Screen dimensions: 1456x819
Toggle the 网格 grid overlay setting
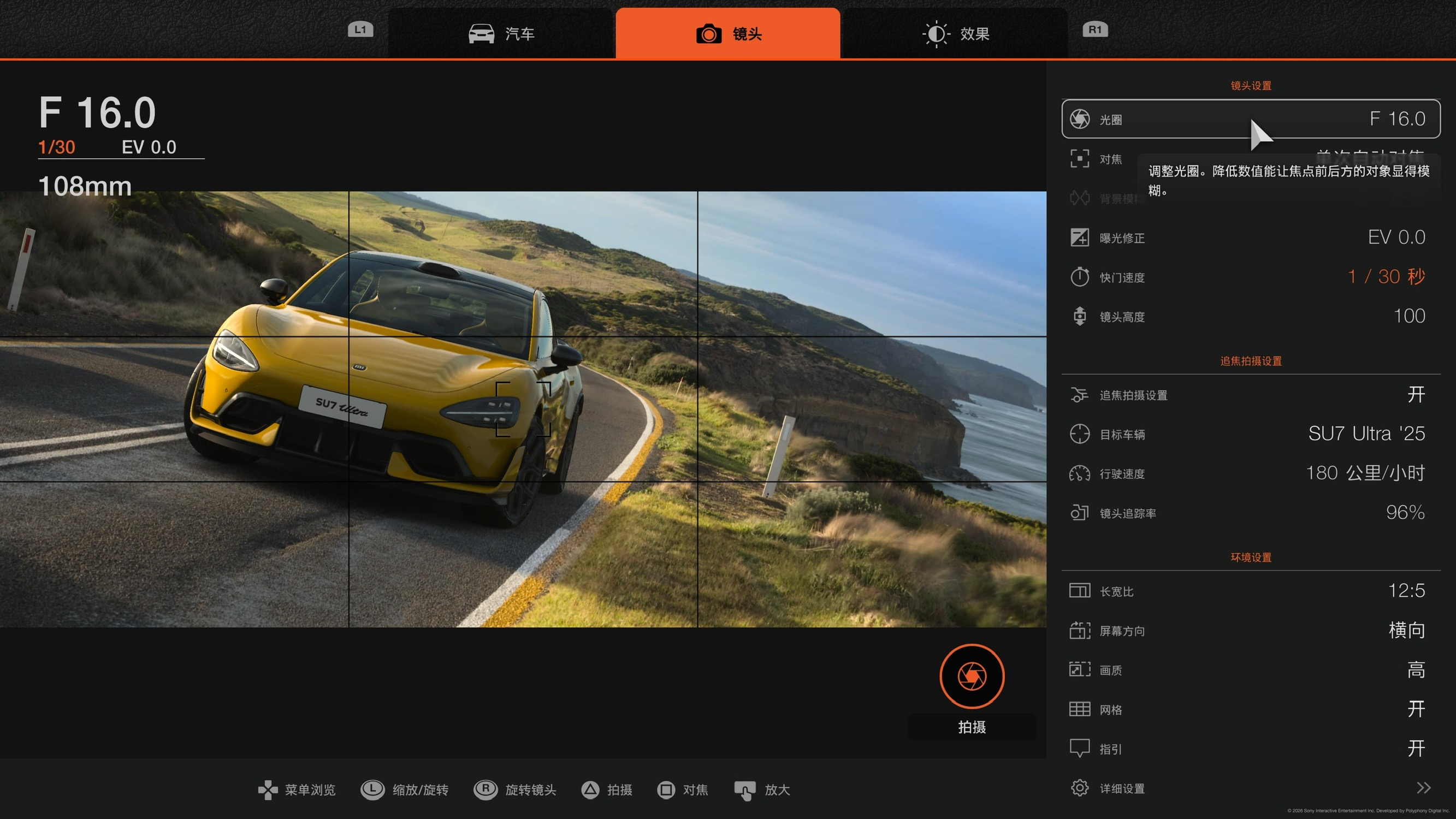(x=1415, y=709)
